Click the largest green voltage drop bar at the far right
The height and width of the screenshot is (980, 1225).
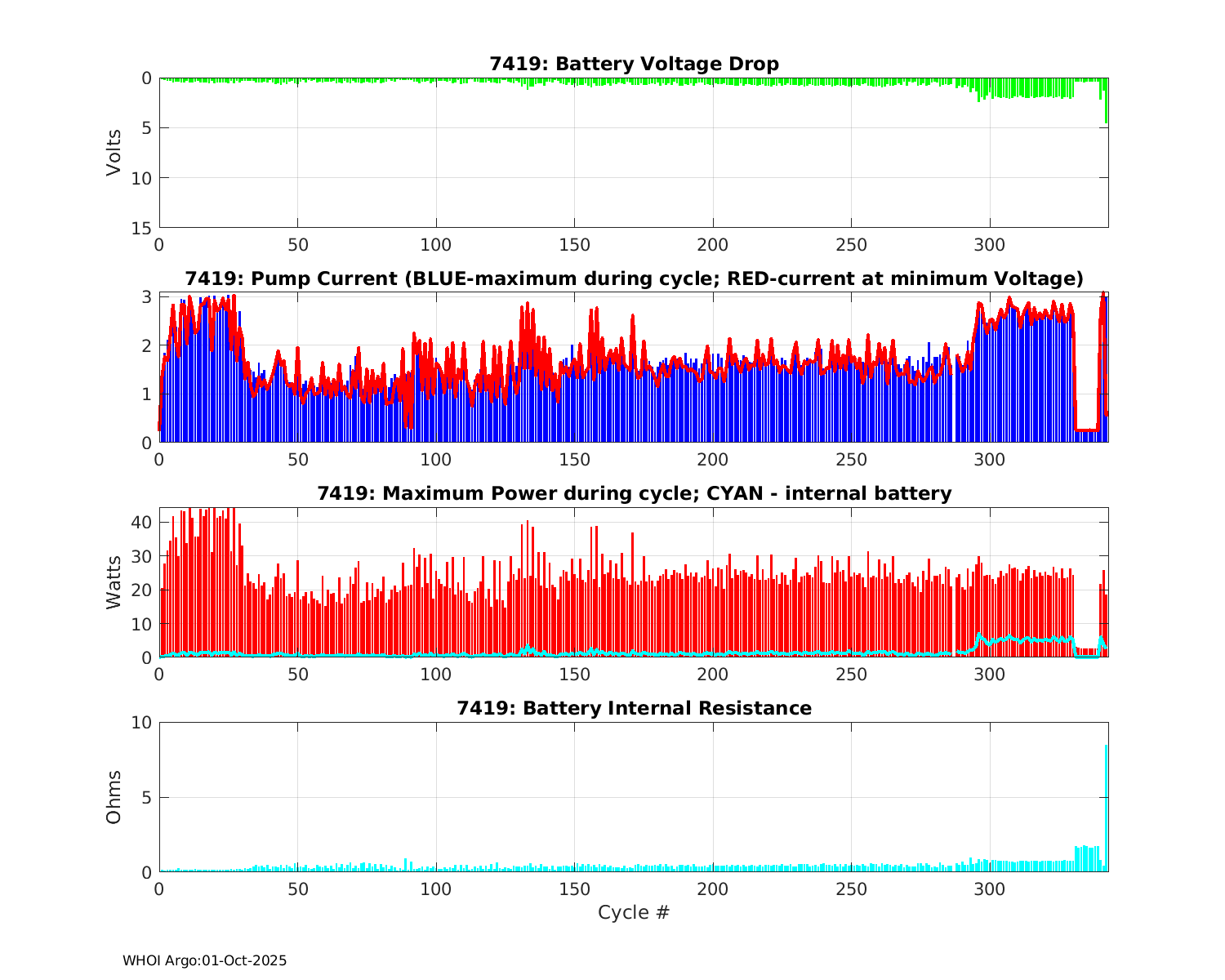(1106, 102)
